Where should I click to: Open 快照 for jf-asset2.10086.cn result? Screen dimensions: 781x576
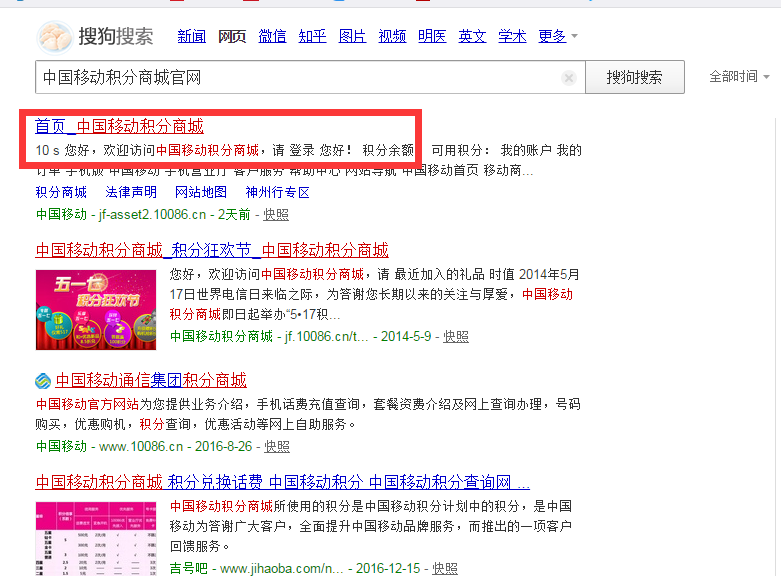(x=276, y=215)
